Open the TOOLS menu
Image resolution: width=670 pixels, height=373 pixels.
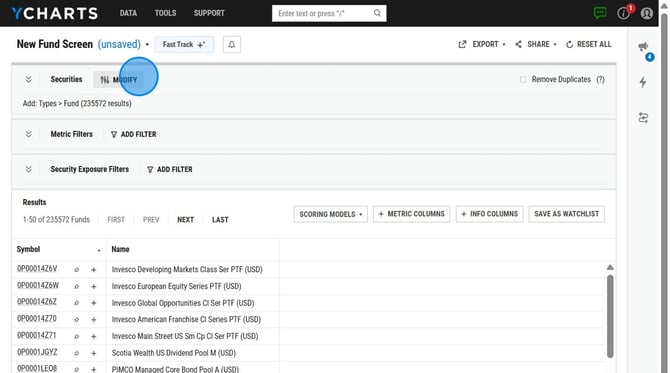click(x=165, y=13)
